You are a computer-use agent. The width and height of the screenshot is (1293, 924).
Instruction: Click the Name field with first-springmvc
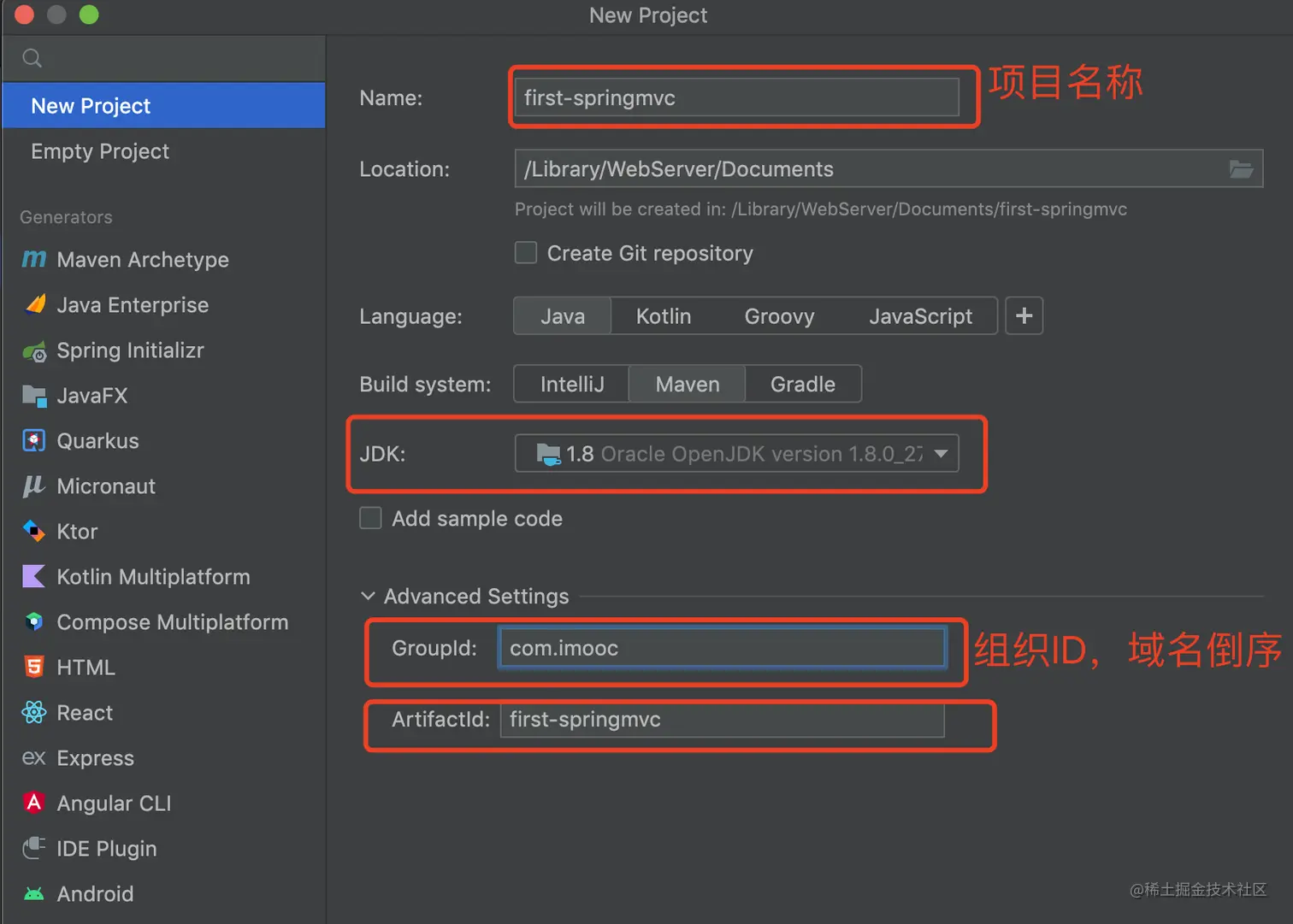(736, 97)
